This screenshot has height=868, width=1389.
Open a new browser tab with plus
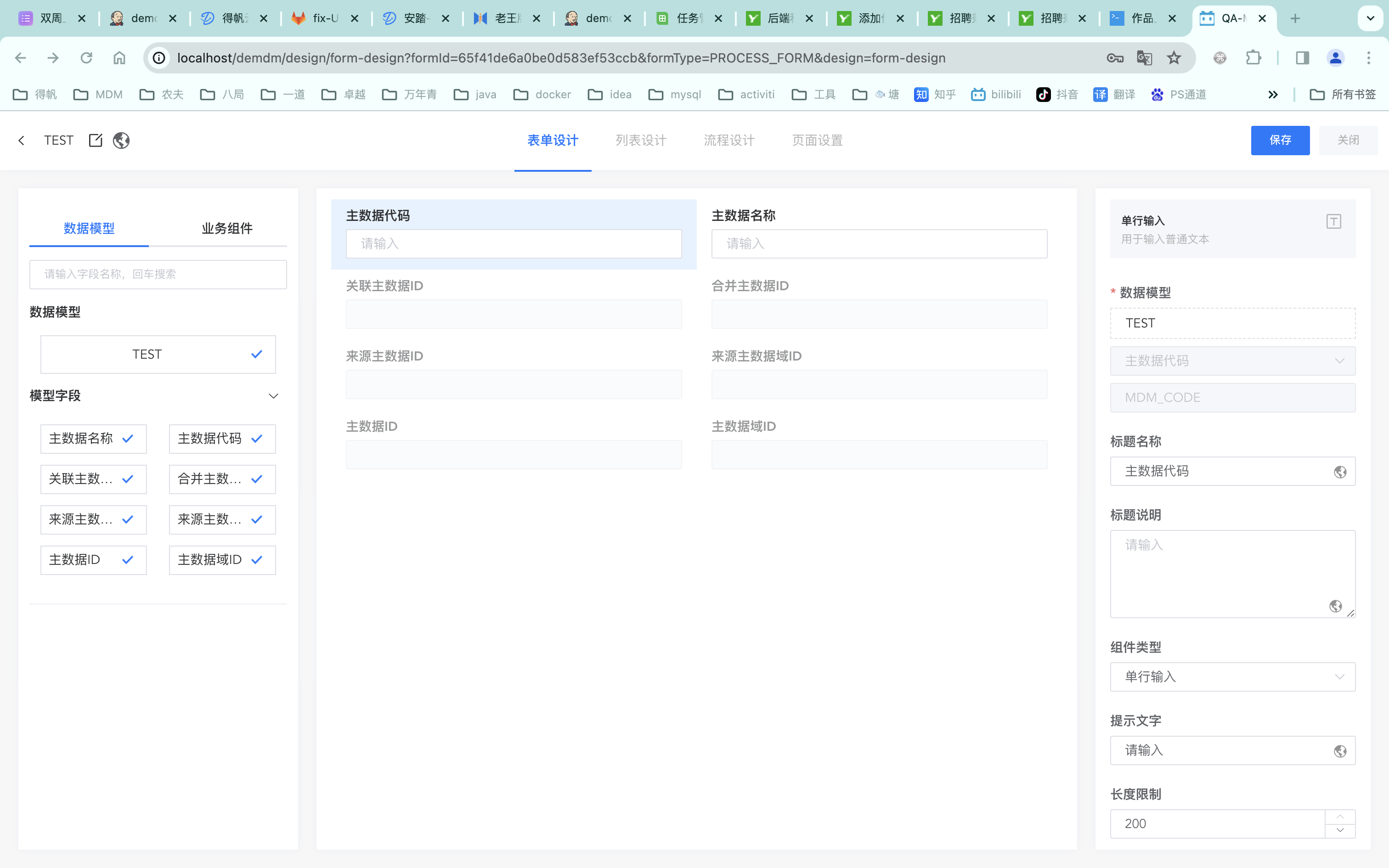point(1295,18)
